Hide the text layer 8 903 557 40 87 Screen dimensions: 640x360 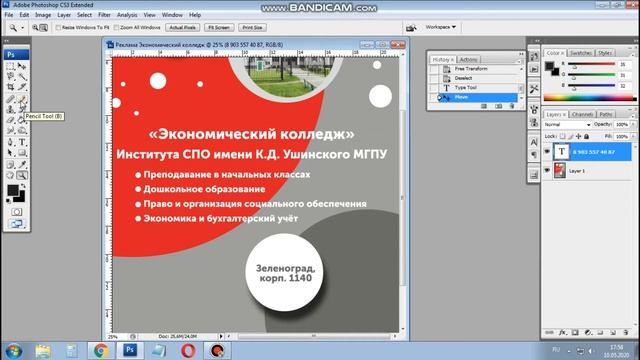point(547,151)
